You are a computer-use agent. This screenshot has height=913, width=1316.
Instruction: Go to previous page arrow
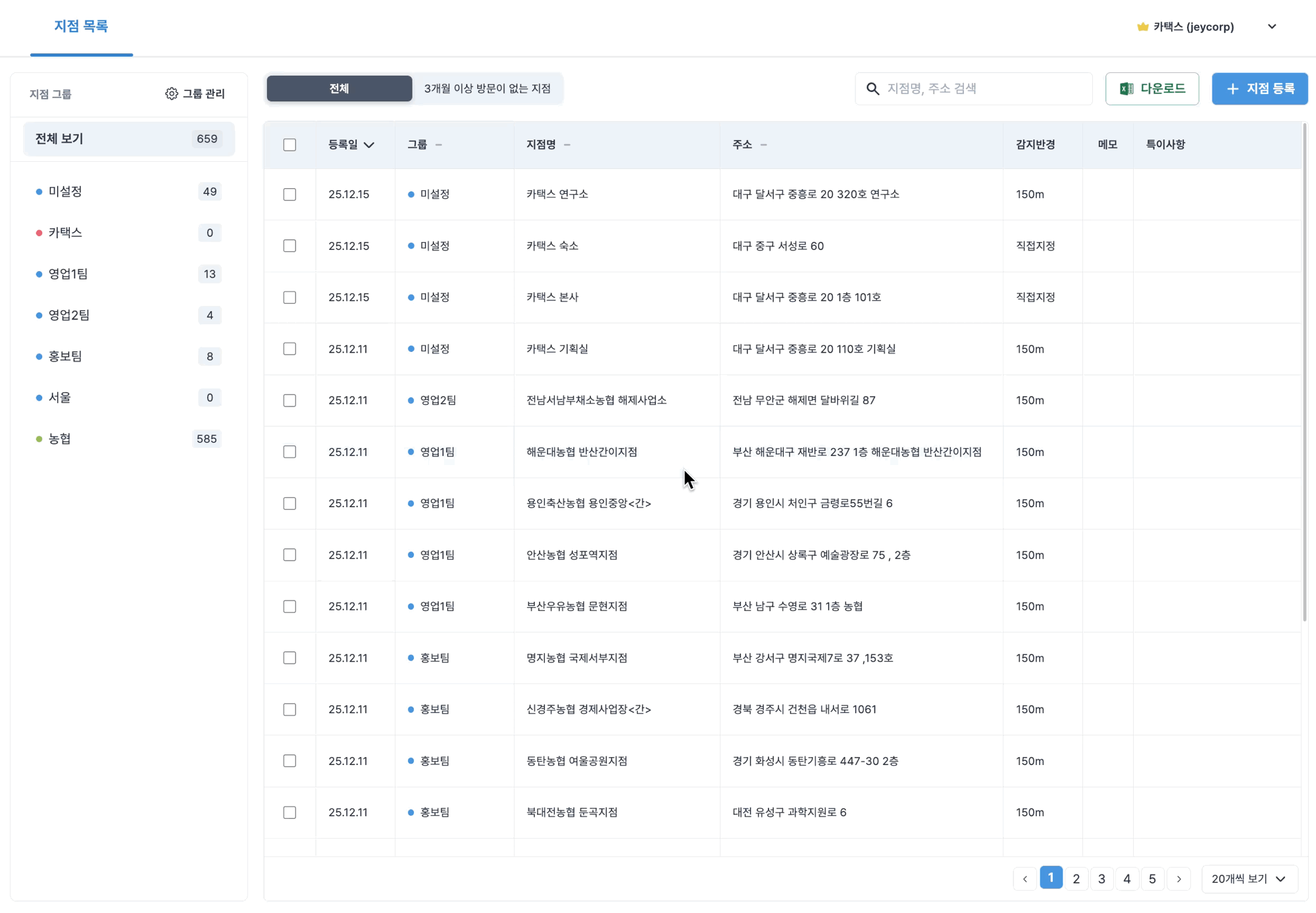click(x=1025, y=879)
